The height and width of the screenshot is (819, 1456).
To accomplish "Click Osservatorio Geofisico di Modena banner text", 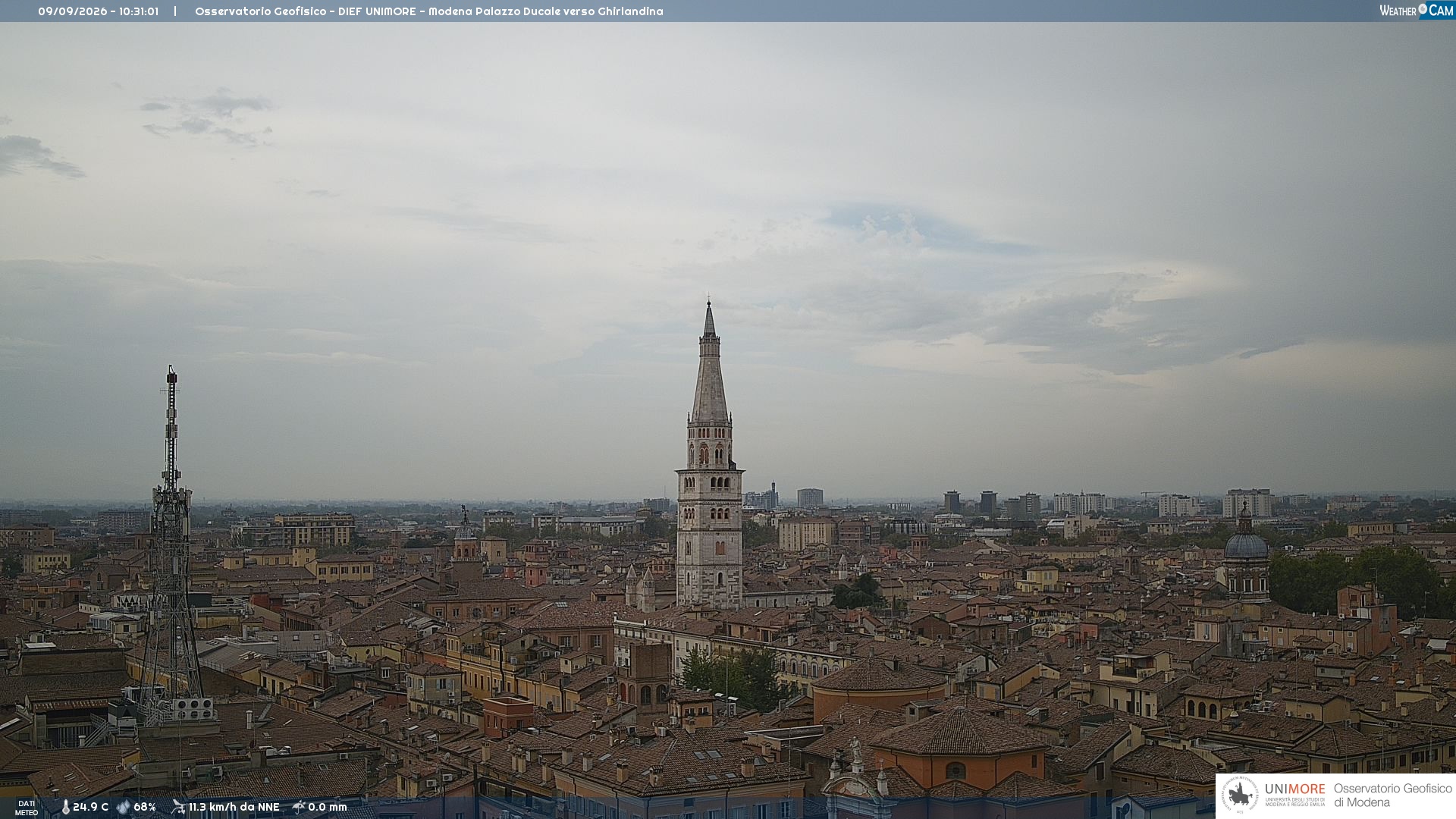I will coord(1392,795).
